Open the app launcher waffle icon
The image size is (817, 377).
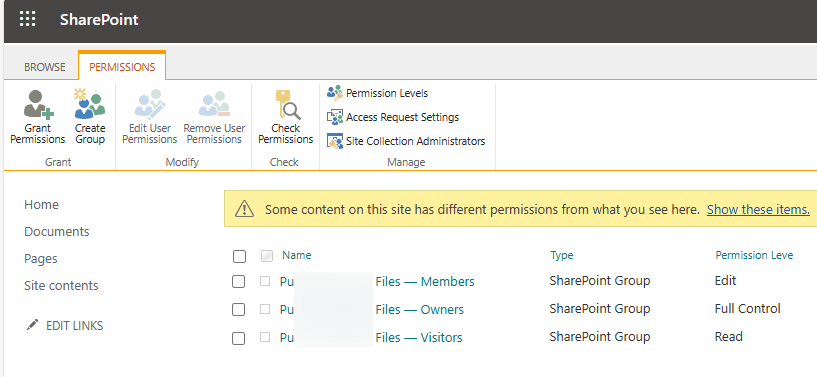28,19
